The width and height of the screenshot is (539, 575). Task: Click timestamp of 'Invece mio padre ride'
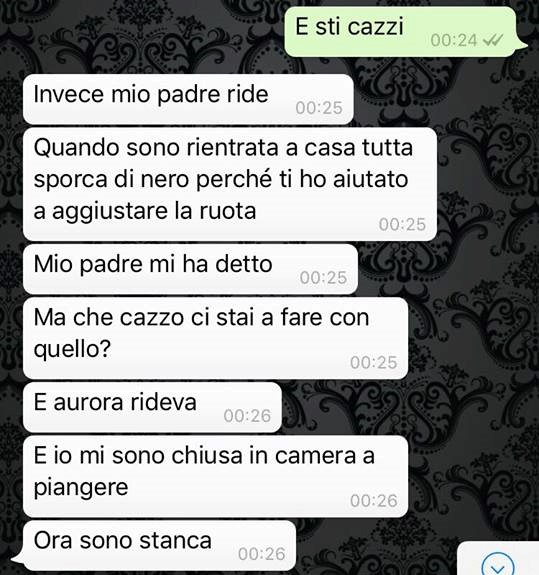[319, 108]
